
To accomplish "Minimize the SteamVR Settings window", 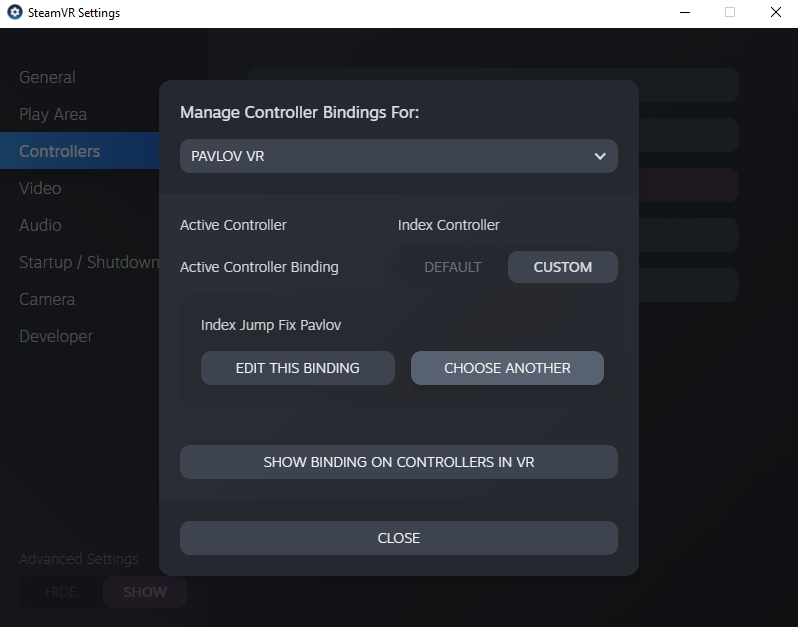I will click(683, 13).
